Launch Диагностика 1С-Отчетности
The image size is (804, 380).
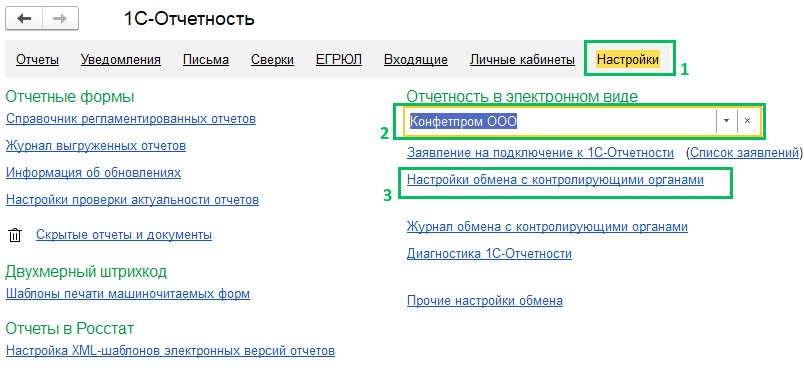(x=489, y=253)
